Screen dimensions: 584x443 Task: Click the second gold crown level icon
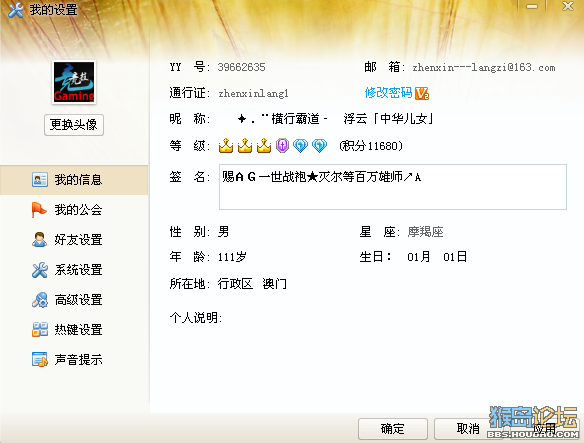(245, 146)
